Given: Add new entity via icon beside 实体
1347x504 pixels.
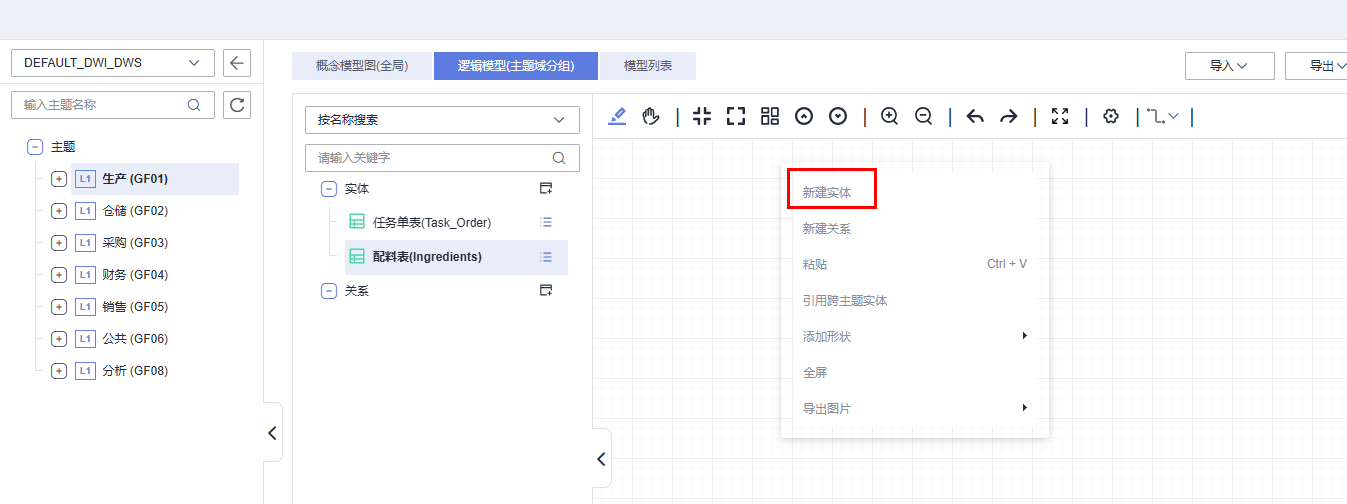Looking at the screenshot, I should click(x=546, y=188).
